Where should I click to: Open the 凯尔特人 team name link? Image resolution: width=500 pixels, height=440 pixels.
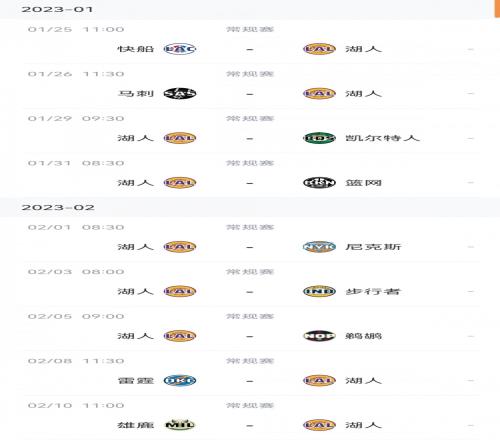tap(382, 138)
